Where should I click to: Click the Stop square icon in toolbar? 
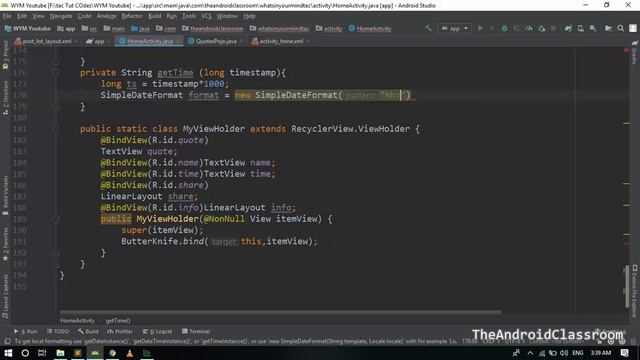point(553,28)
